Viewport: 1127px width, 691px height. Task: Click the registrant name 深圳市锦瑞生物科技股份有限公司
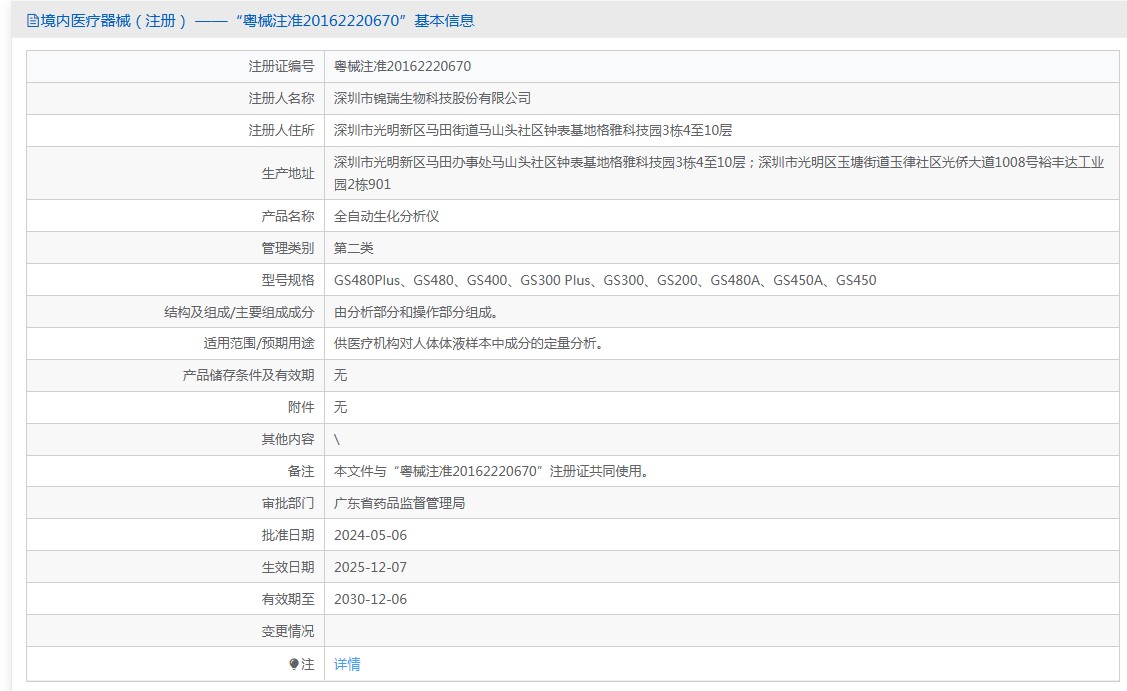[432, 99]
